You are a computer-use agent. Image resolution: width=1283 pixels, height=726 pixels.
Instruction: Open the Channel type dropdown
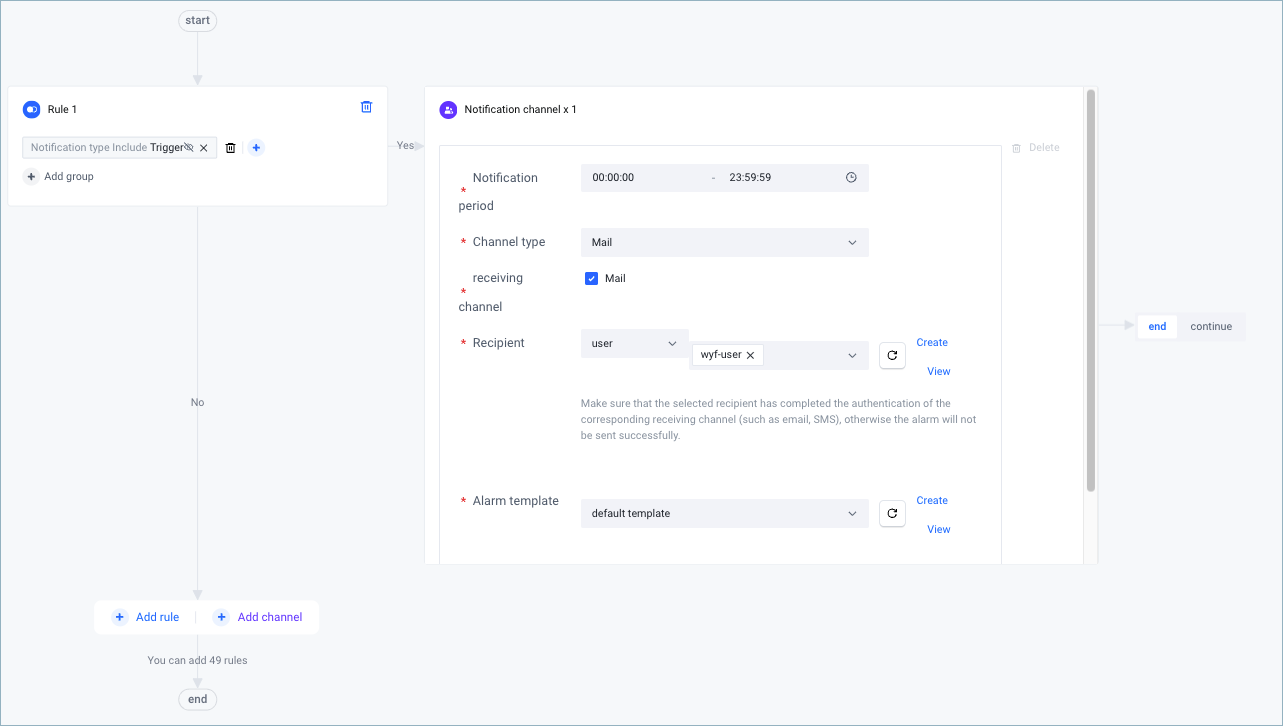[x=725, y=242]
